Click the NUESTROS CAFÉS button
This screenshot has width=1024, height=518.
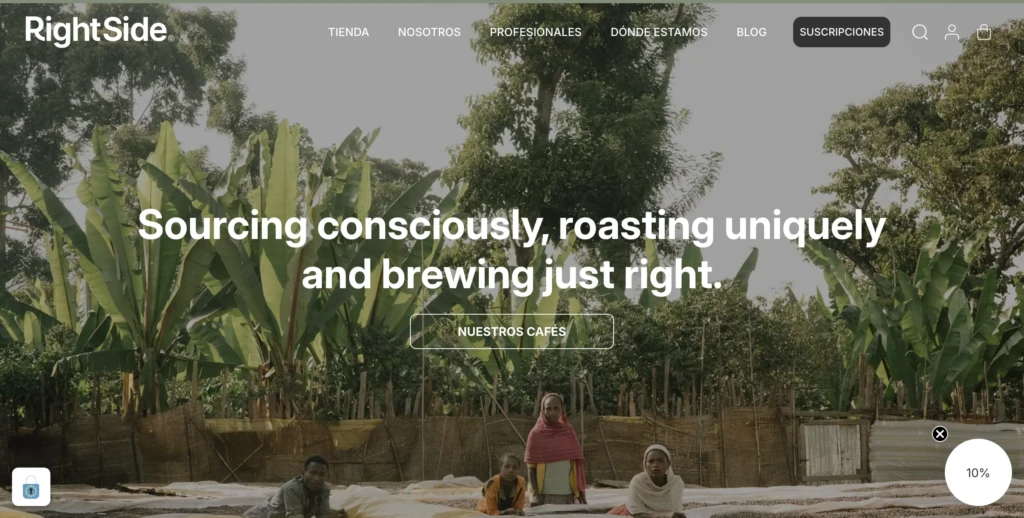coord(512,331)
